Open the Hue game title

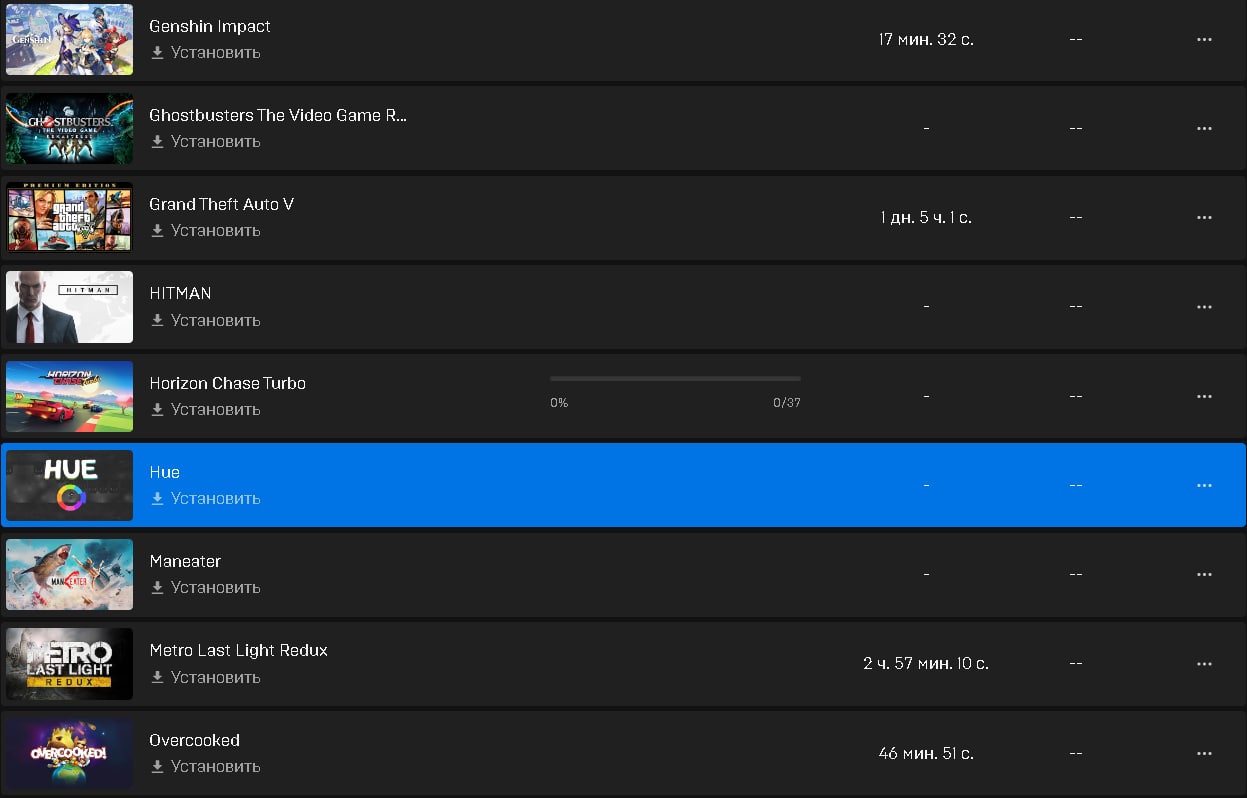pyautogui.click(x=164, y=472)
